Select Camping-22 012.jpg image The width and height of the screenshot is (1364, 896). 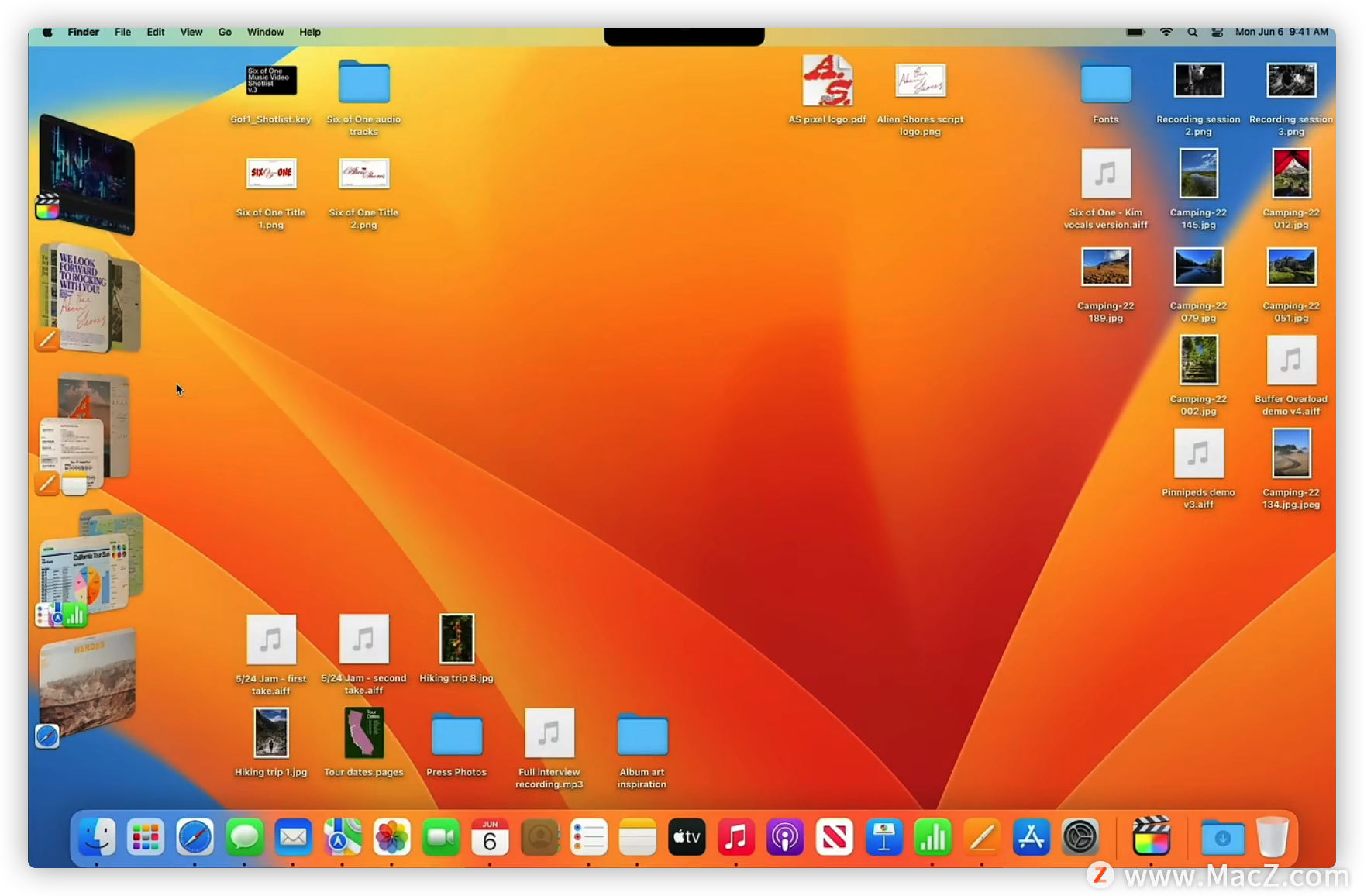click(1291, 189)
